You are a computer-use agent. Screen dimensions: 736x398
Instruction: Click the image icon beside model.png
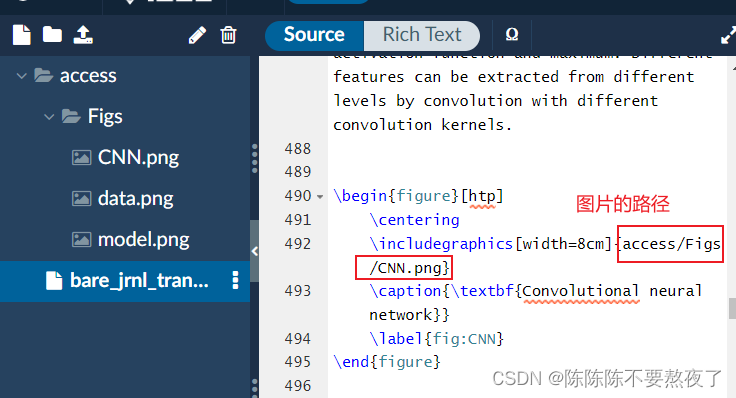[81, 239]
